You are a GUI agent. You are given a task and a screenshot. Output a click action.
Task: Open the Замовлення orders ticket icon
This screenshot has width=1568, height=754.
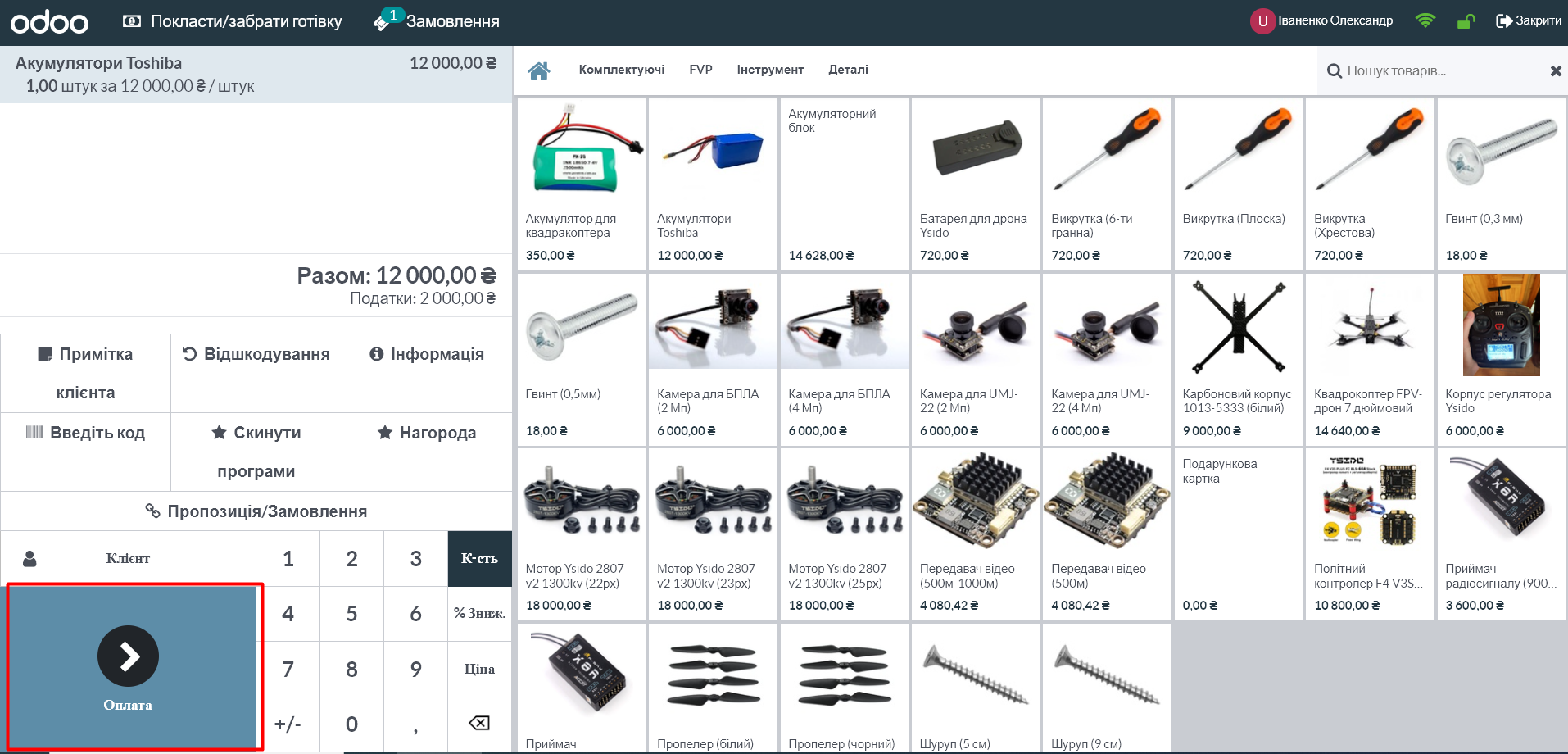[x=383, y=22]
